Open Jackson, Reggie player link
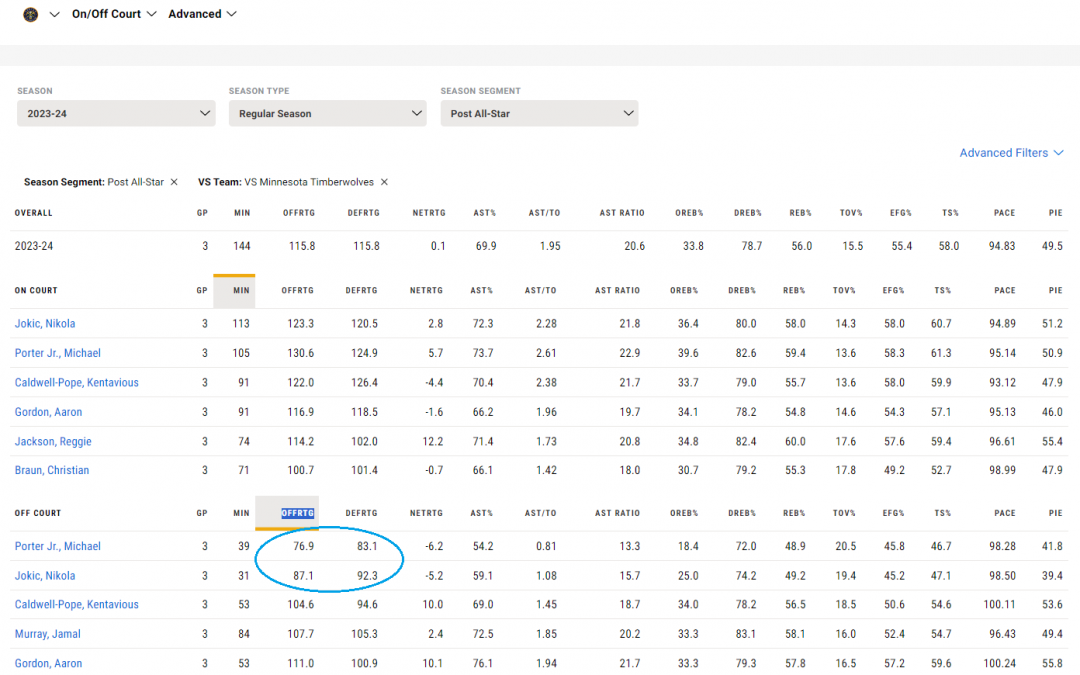This screenshot has width=1080, height=675. point(53,442)
